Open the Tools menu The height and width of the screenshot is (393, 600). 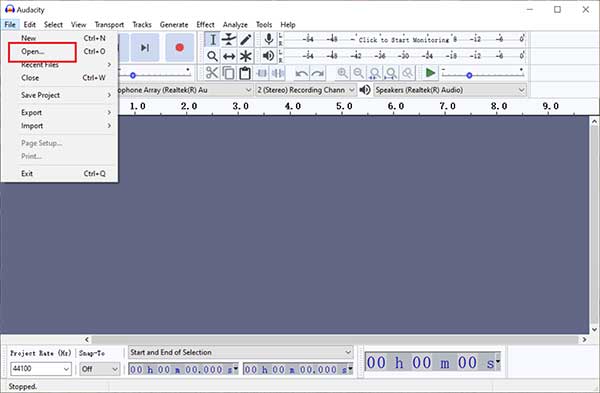264,25
